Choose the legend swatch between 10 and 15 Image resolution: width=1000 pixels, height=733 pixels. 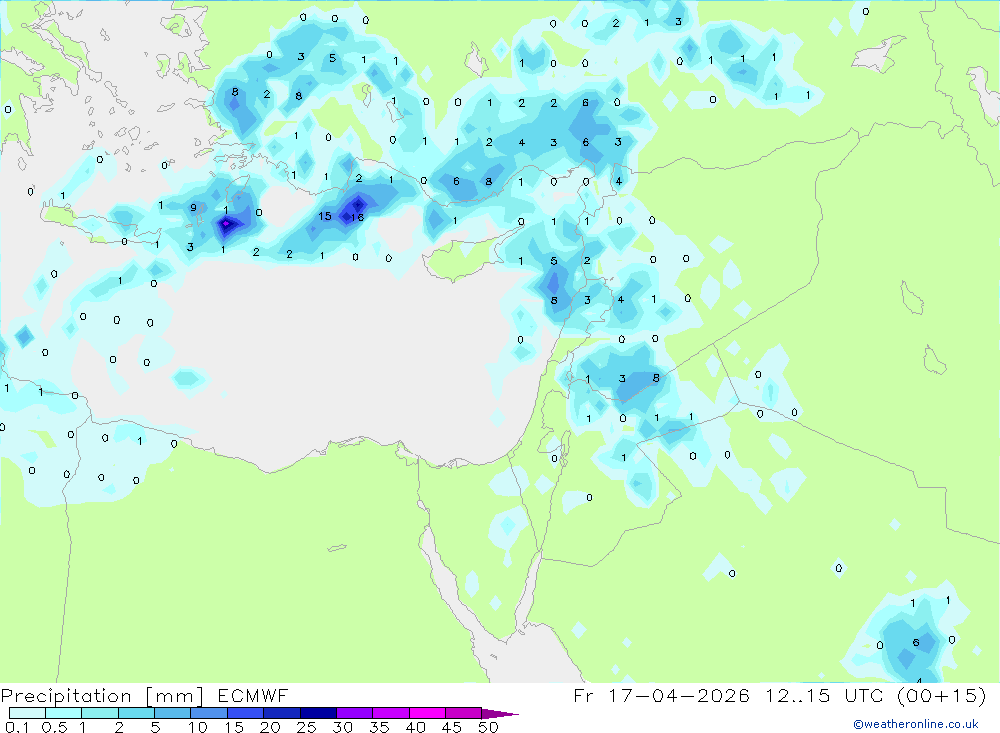point(209,713)
